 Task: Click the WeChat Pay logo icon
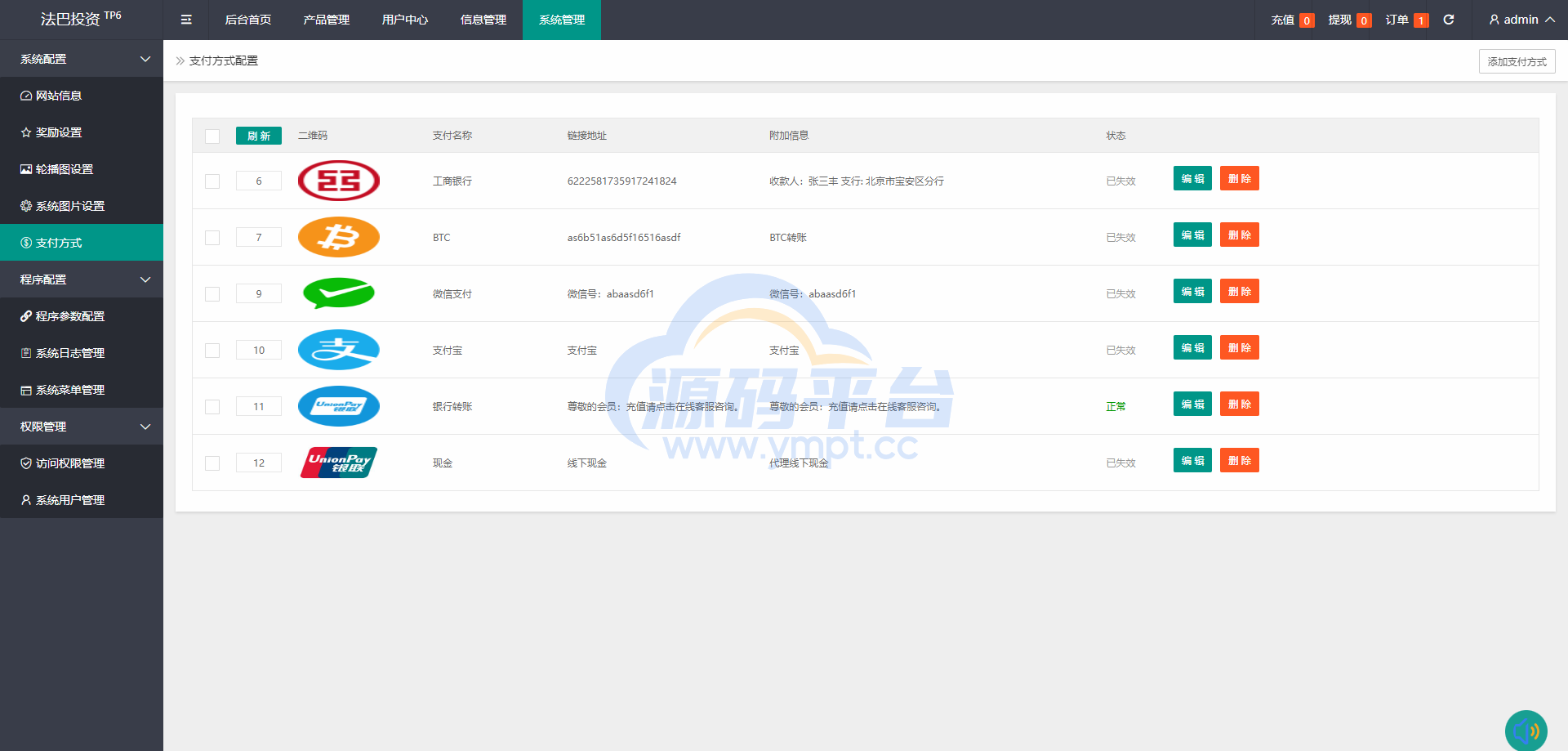tap(339, 293)
